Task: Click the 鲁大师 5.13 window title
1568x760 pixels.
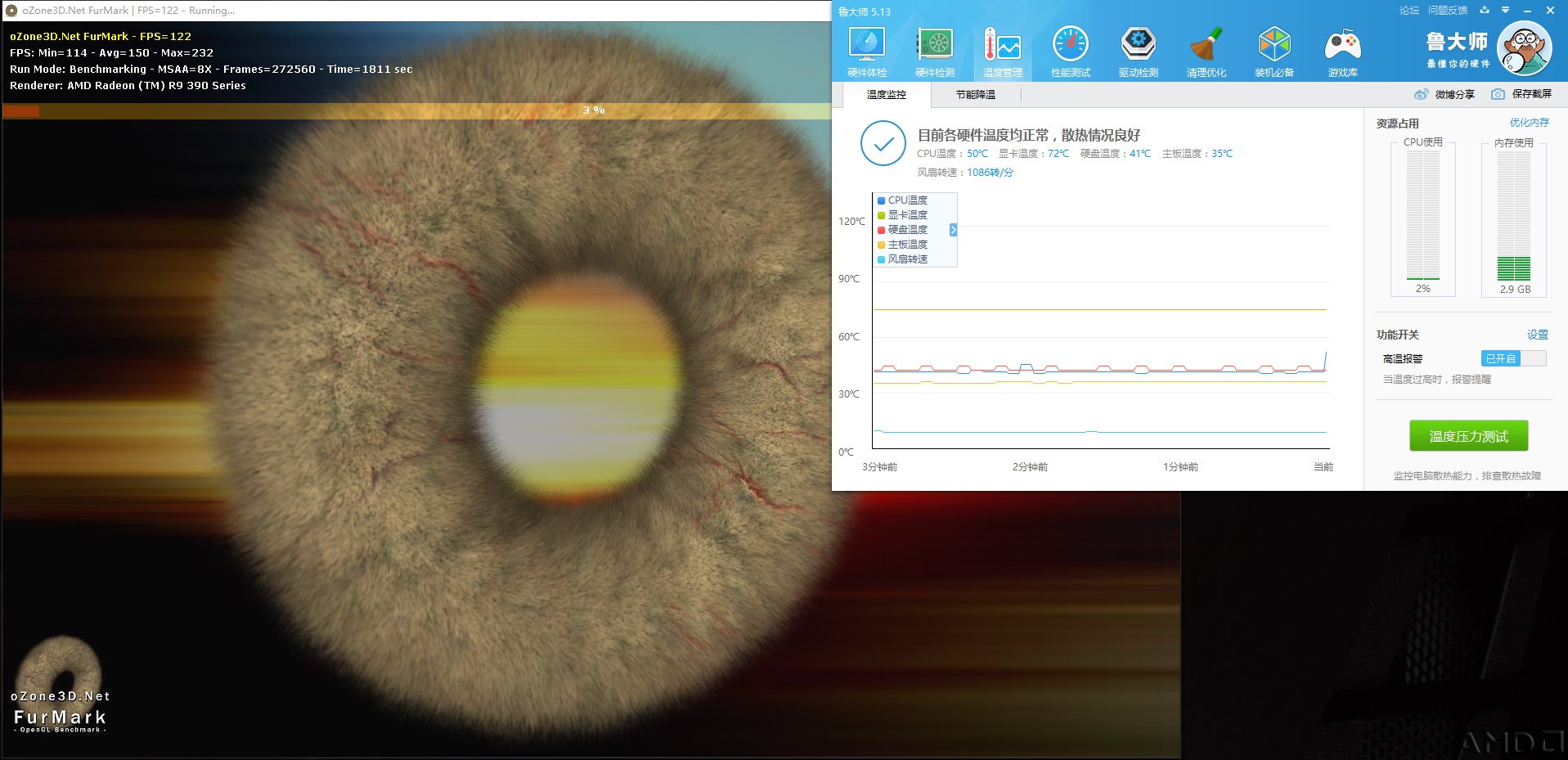Action: pyautogui.click(x=865, y=11)
